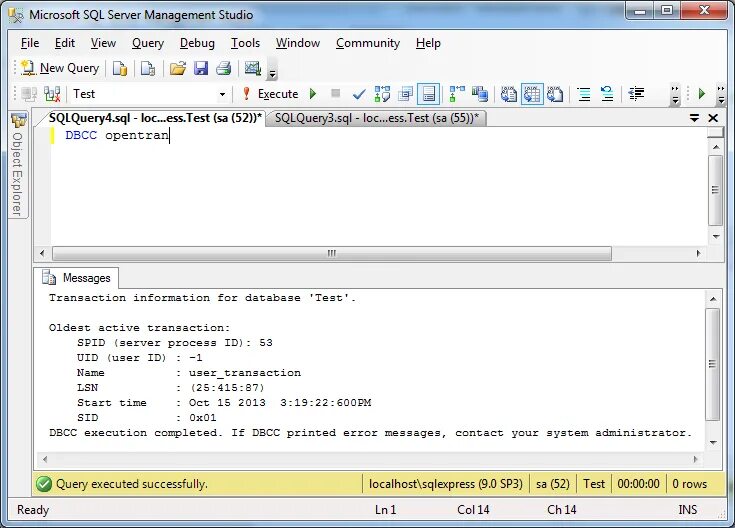Open the Test database dropdown
This screenshot has height=528, width=735.
[x=222, y=94]
